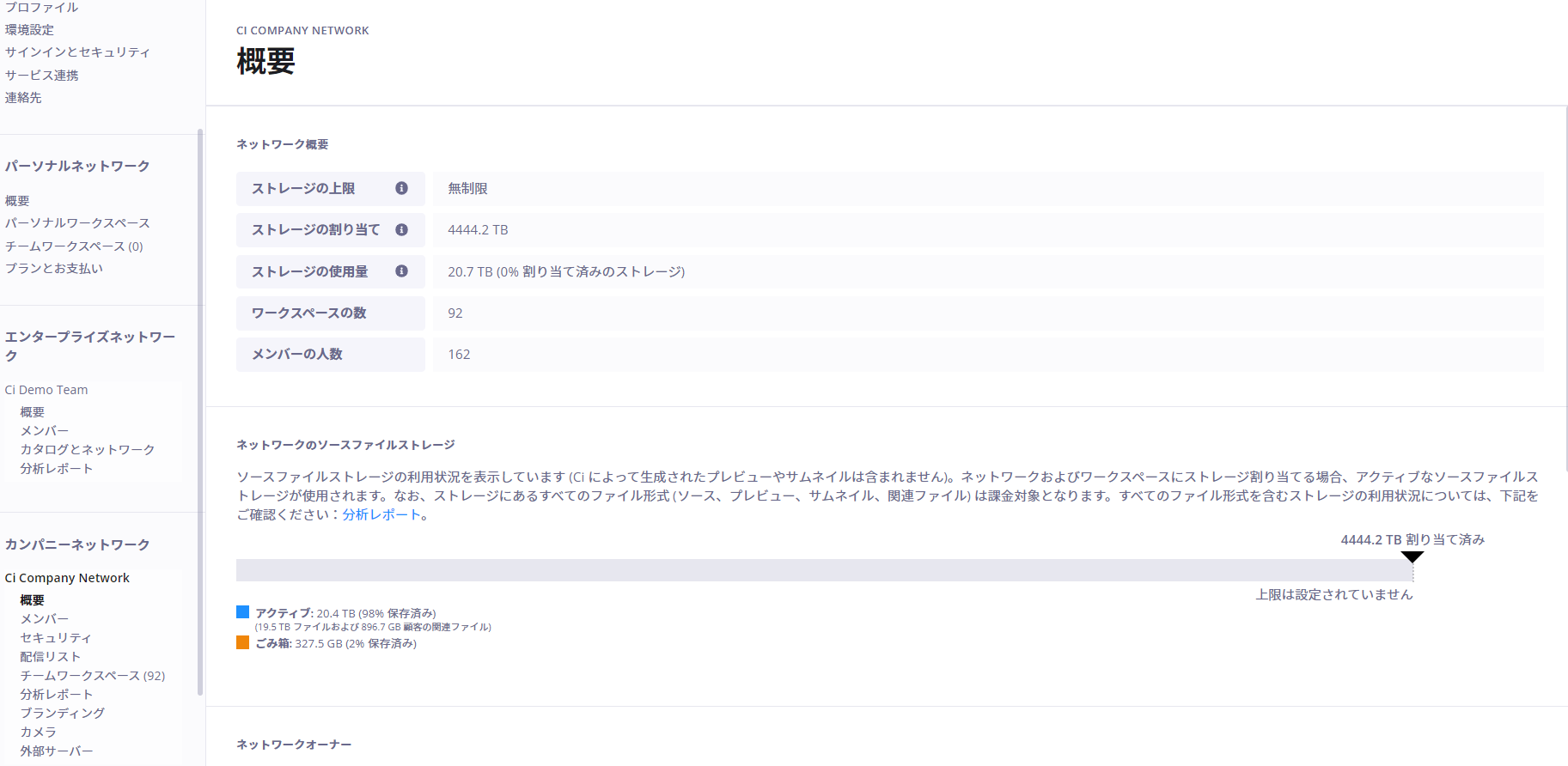
Task: Open メンバー under Ci Demo Team
Action: [x=45, y=431]
